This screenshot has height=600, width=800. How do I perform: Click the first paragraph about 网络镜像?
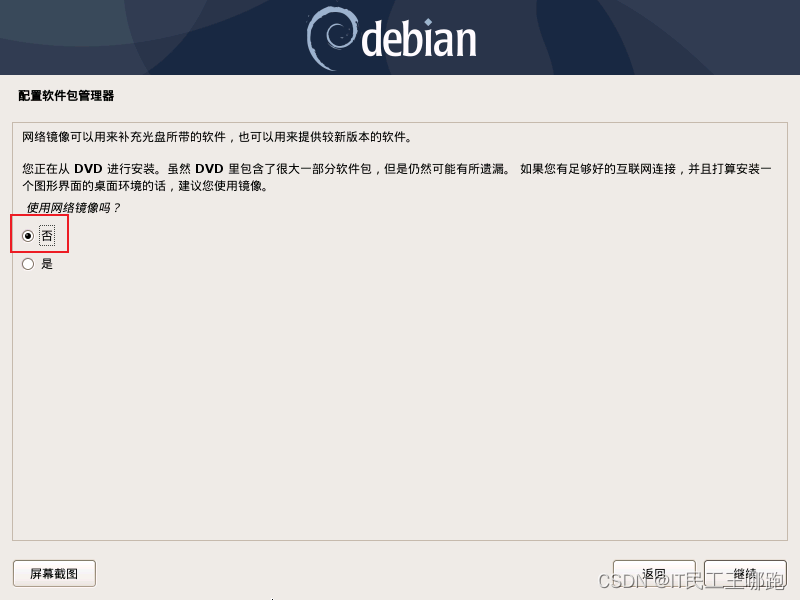click(x=217, y=137)
